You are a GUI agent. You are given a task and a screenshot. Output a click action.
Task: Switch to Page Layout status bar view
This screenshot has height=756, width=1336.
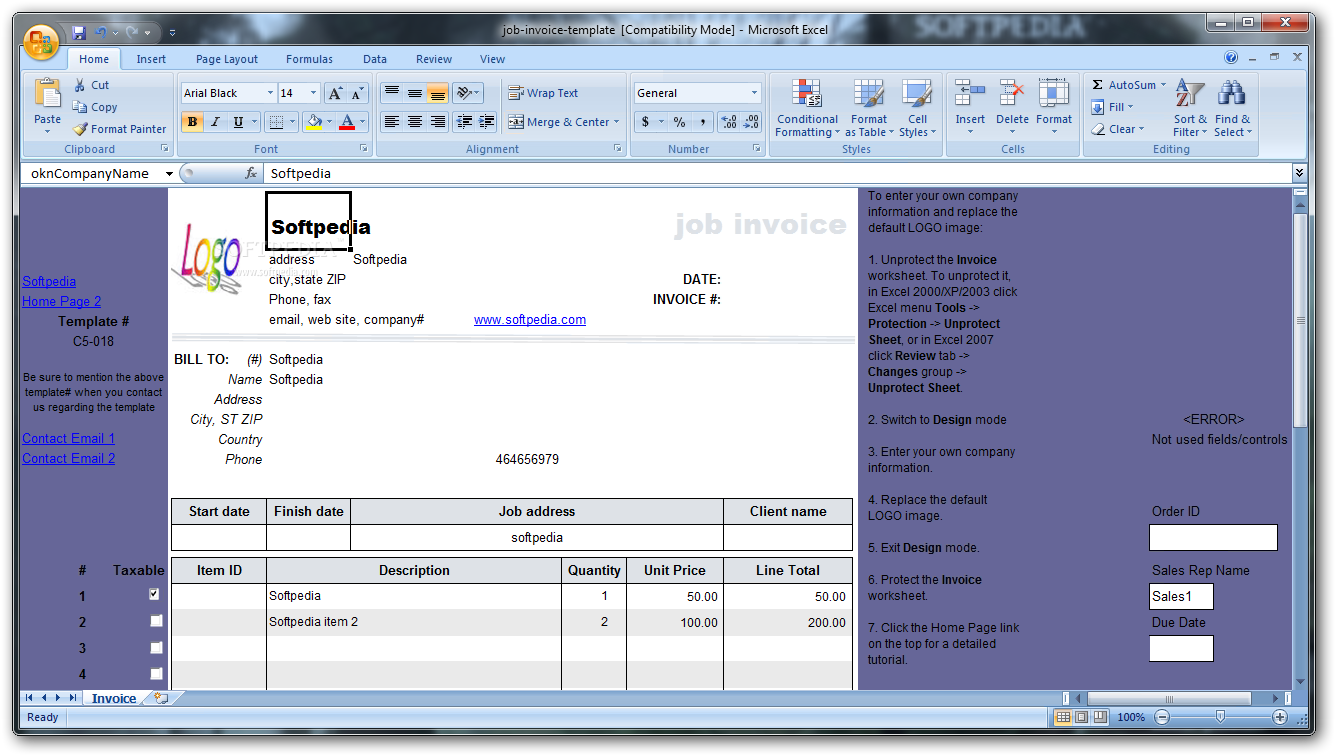coord(1082,717)
